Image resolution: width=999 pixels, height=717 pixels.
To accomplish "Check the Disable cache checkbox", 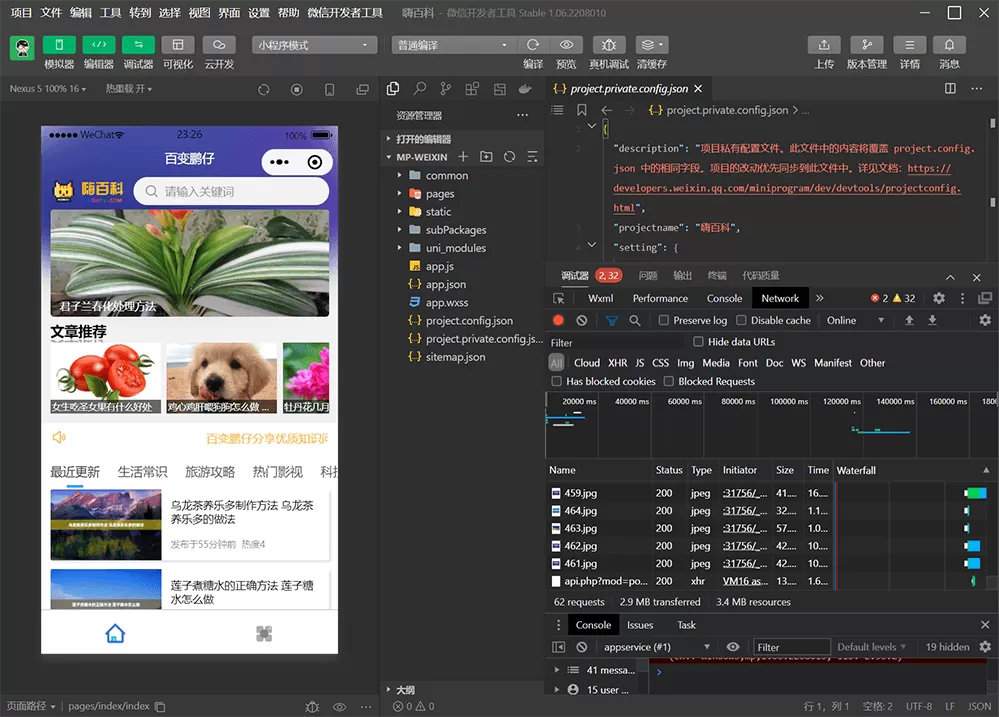I will pos(741,320).
